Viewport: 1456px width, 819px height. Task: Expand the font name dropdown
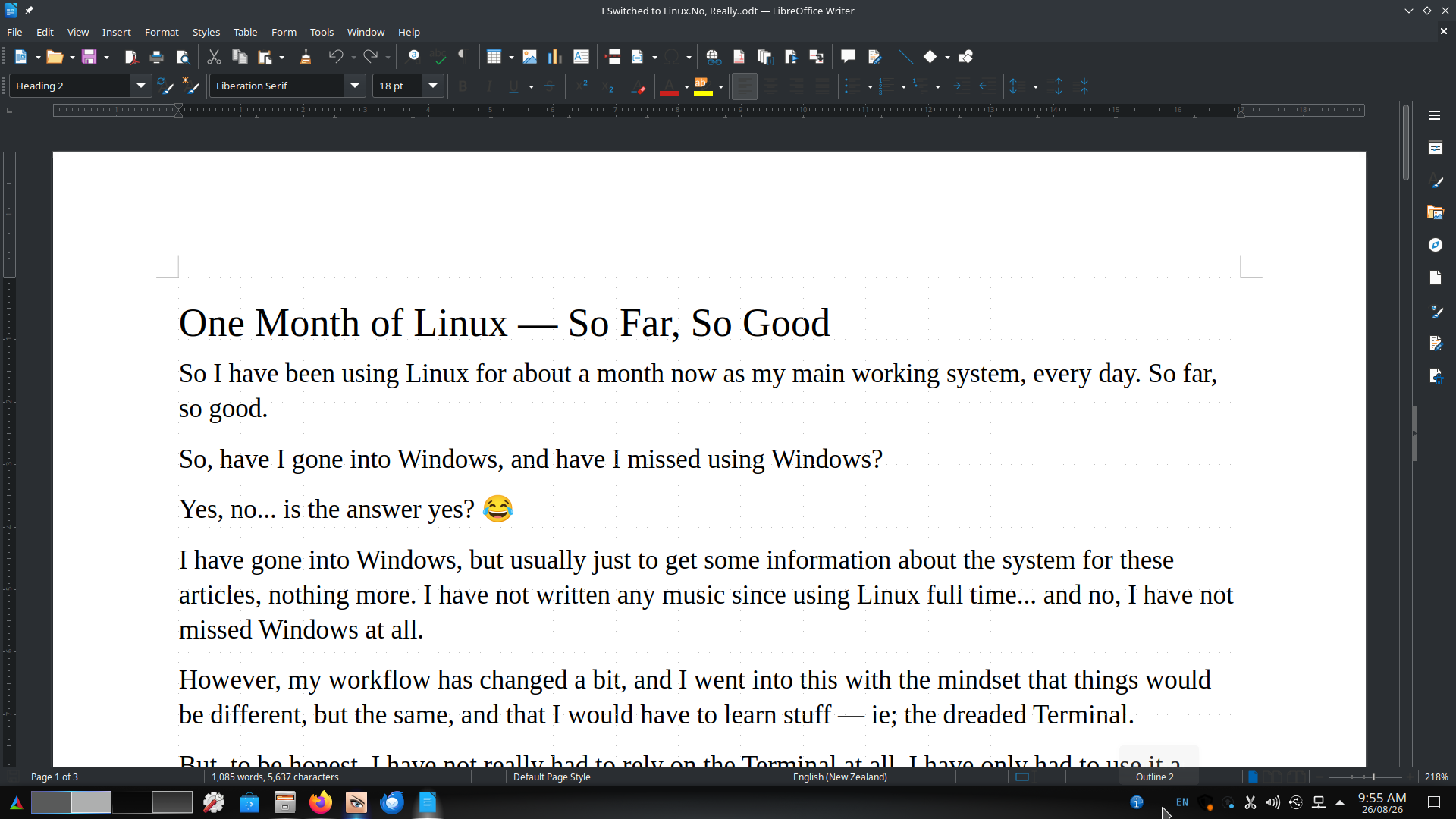point(354,86)
